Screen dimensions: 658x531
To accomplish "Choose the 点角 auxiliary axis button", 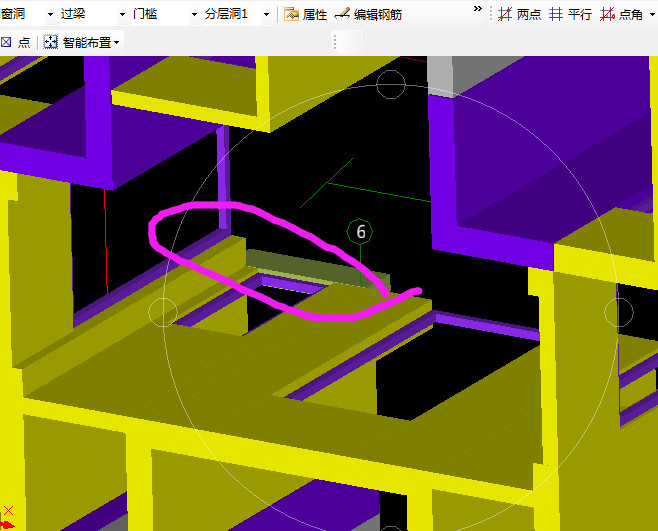I will [621, 15].
